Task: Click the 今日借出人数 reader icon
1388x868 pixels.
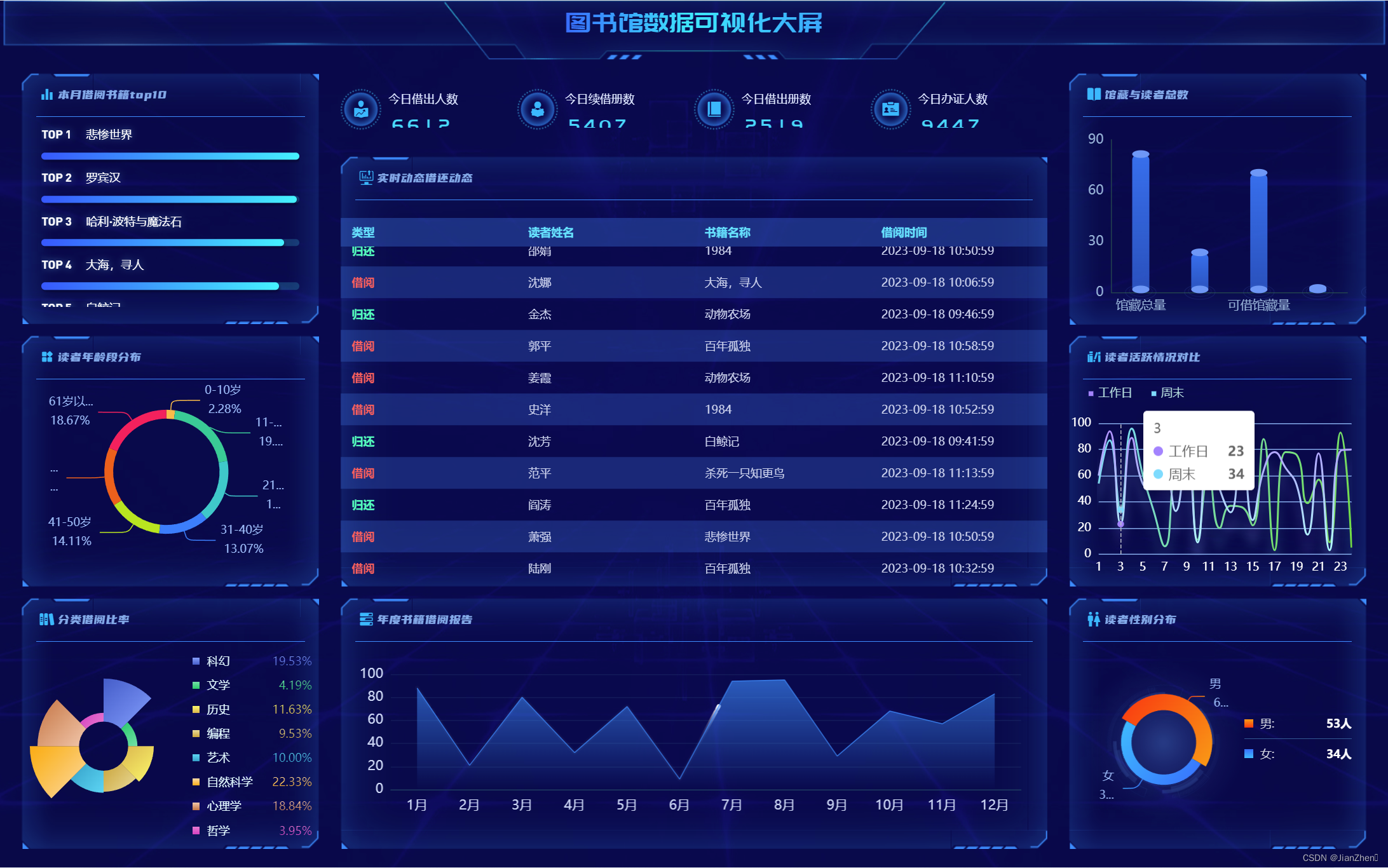Action: click(361, 110)
